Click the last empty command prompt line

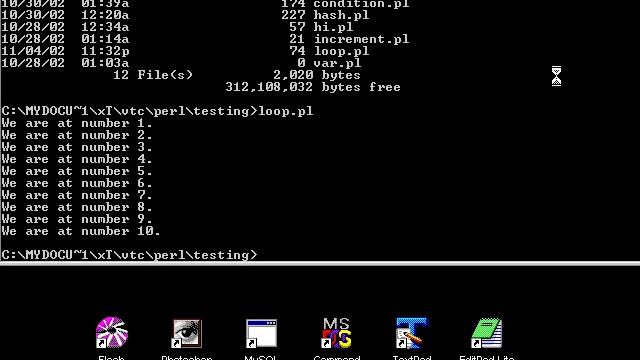129,255
